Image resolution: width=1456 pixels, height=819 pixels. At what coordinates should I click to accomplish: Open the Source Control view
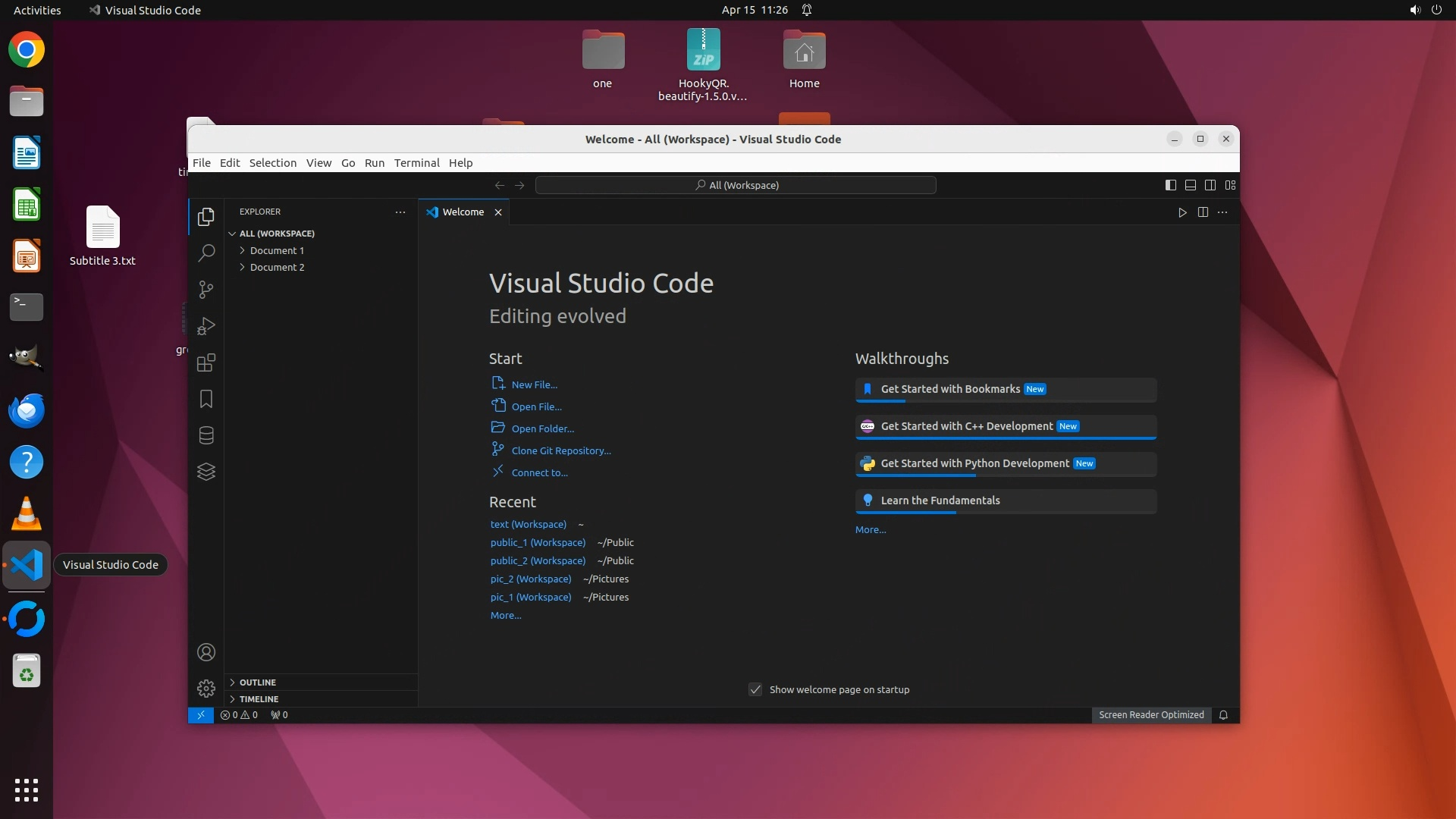206,290
